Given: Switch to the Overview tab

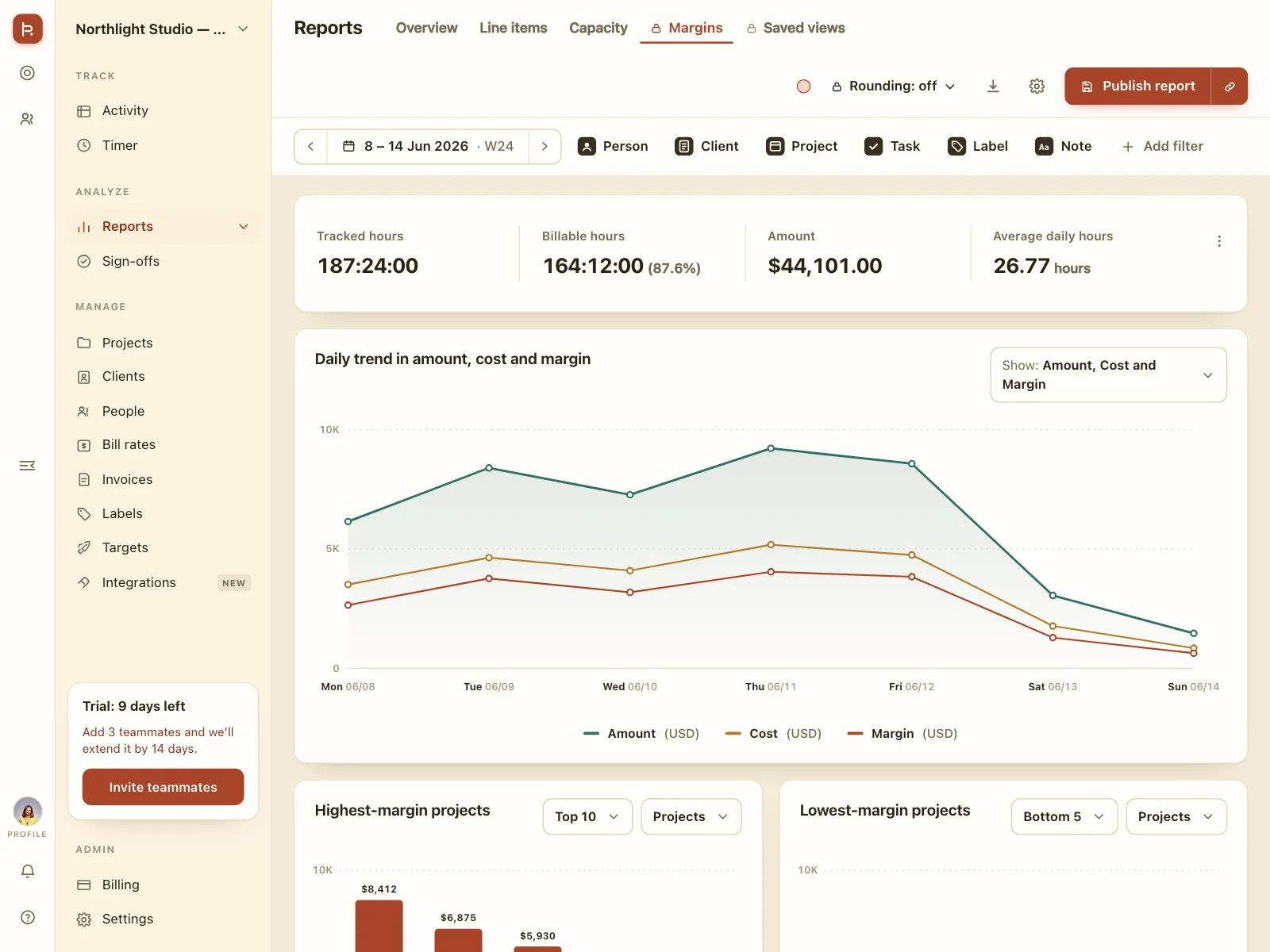Looking at the screenshot, I should 426,29.
